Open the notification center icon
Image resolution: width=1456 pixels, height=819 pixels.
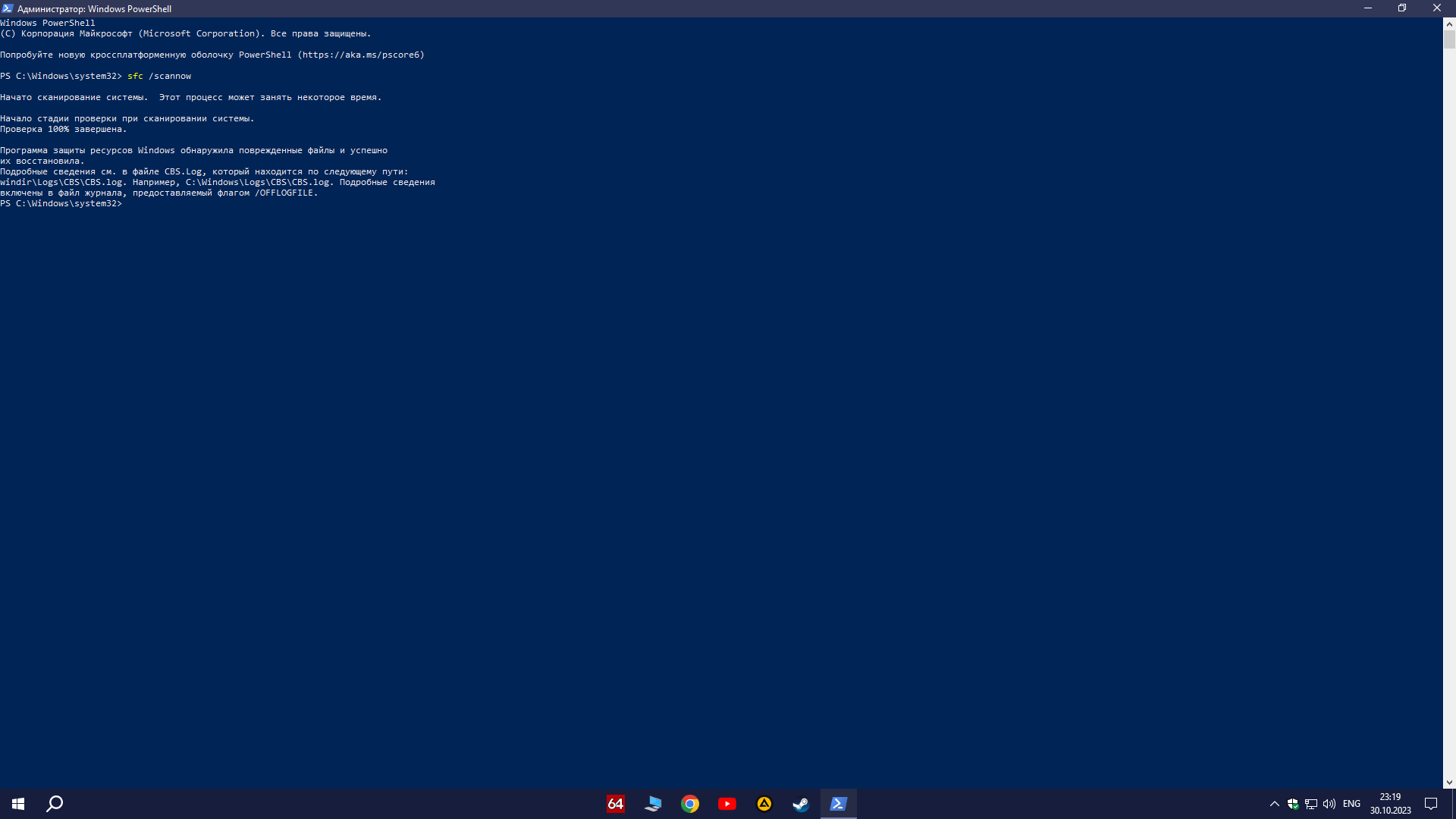[1431, 804]
